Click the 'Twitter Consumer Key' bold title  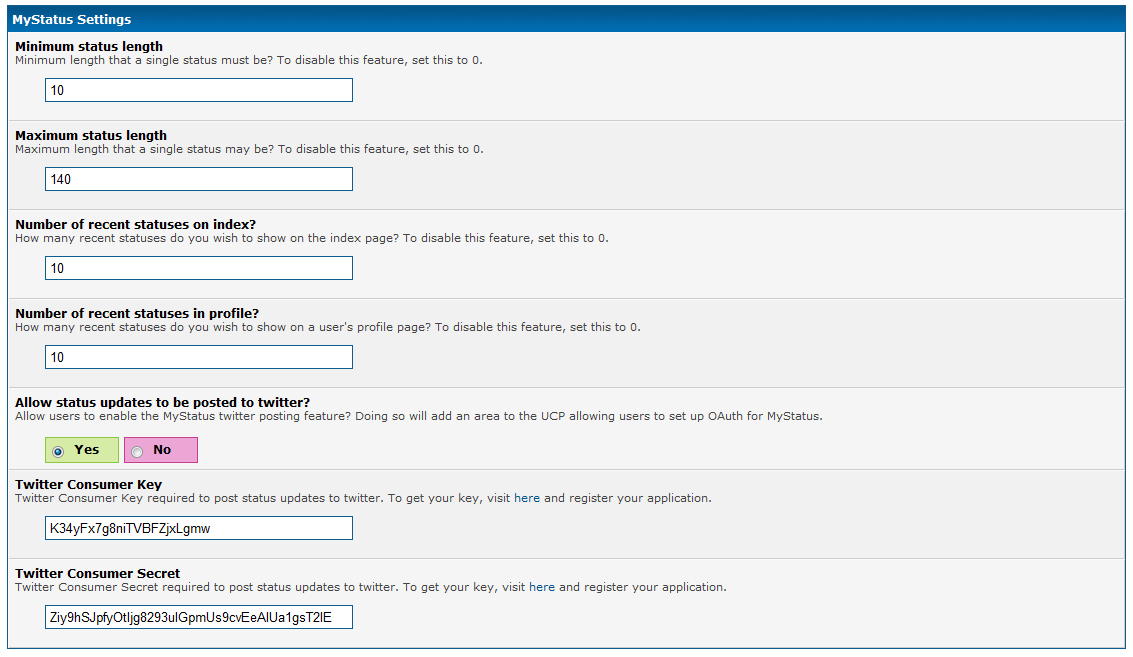point(89,485)
